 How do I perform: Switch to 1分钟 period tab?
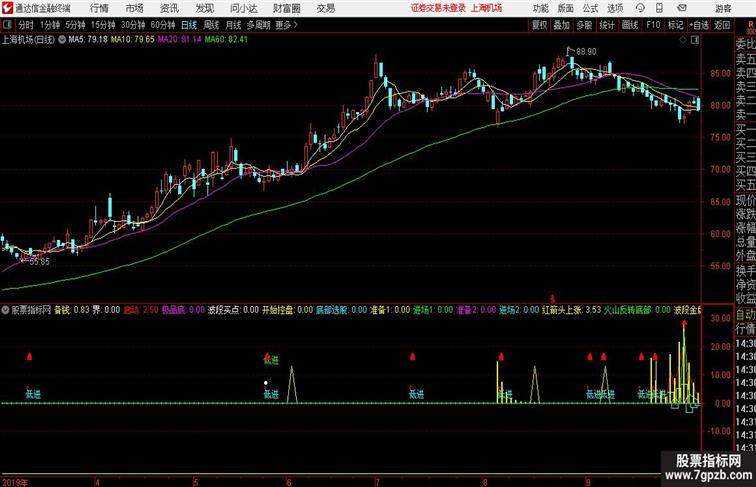[50, 25]
